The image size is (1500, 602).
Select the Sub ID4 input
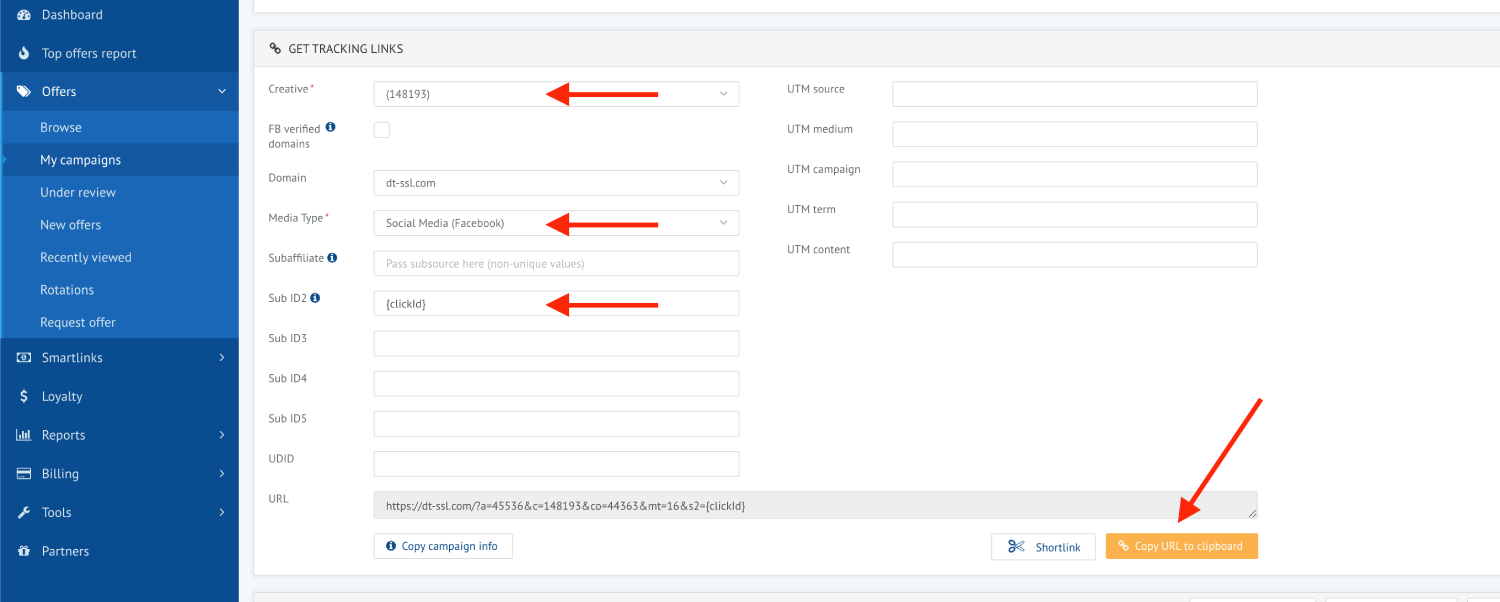tap(556, 384)
